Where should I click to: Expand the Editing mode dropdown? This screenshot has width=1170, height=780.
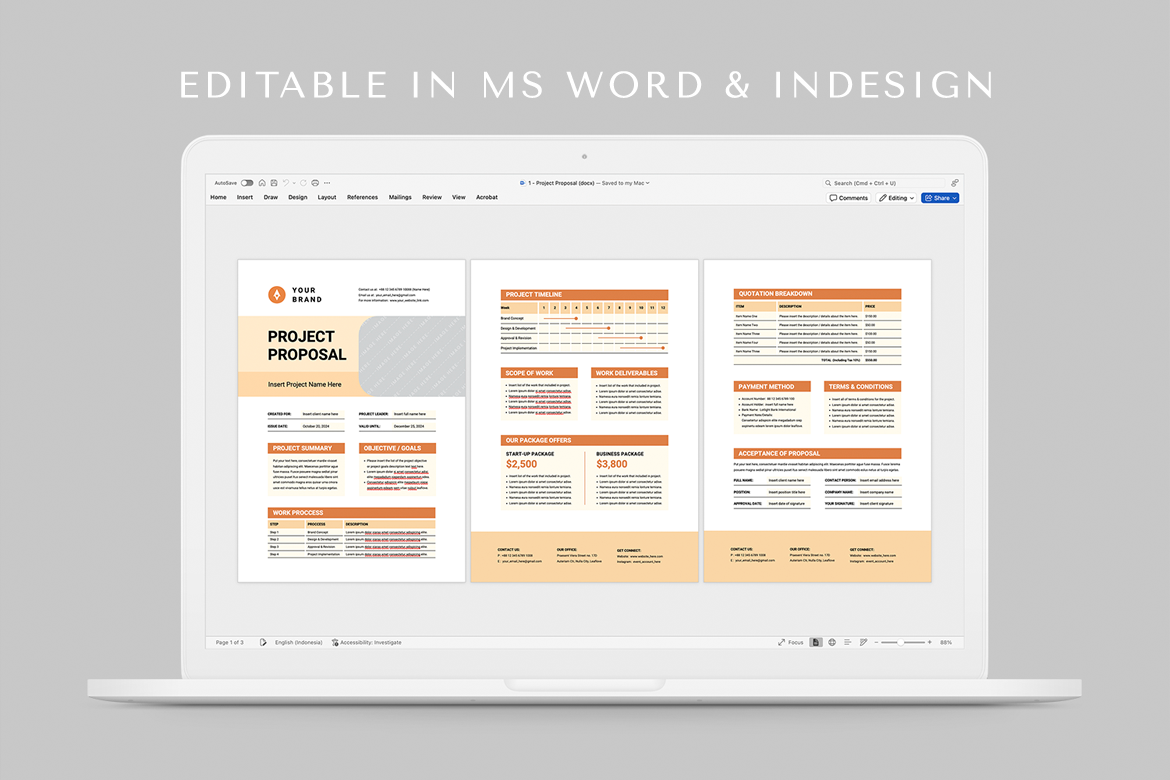(x=896, y=198)
